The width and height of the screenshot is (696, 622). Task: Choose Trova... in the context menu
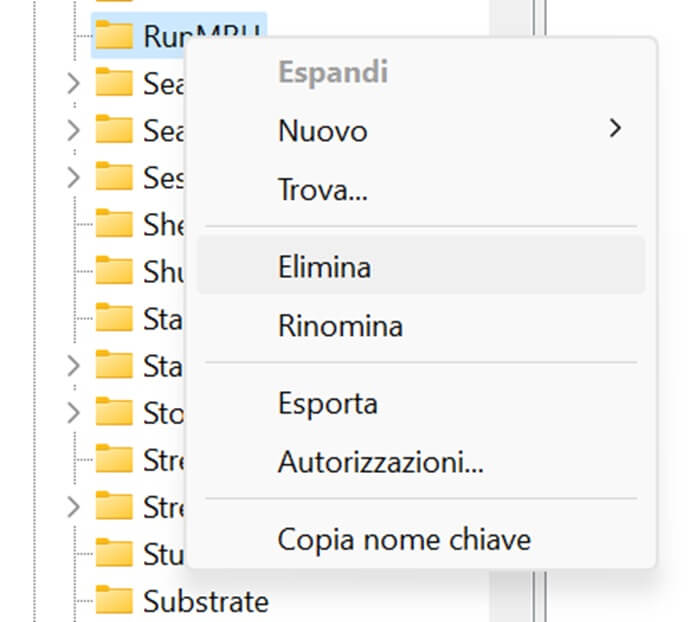point(421,190)
